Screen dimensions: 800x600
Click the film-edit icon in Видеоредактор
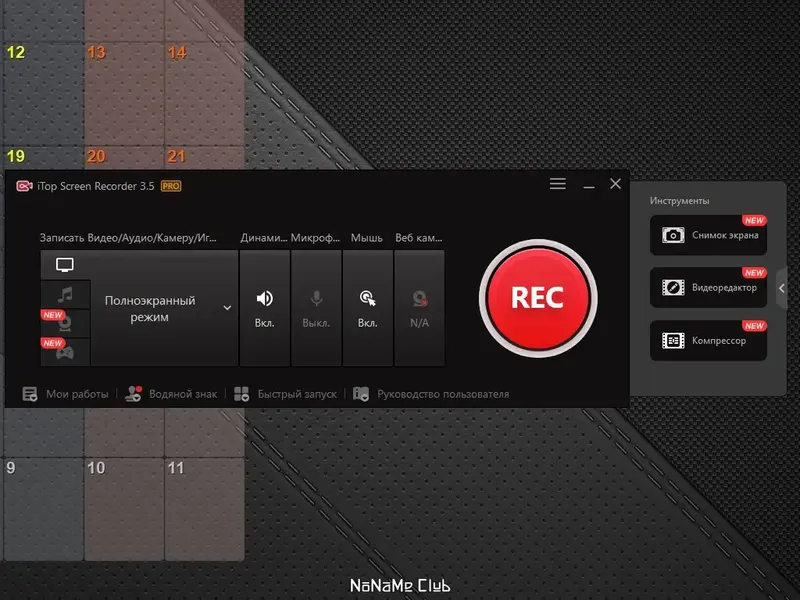pos(673,288)
